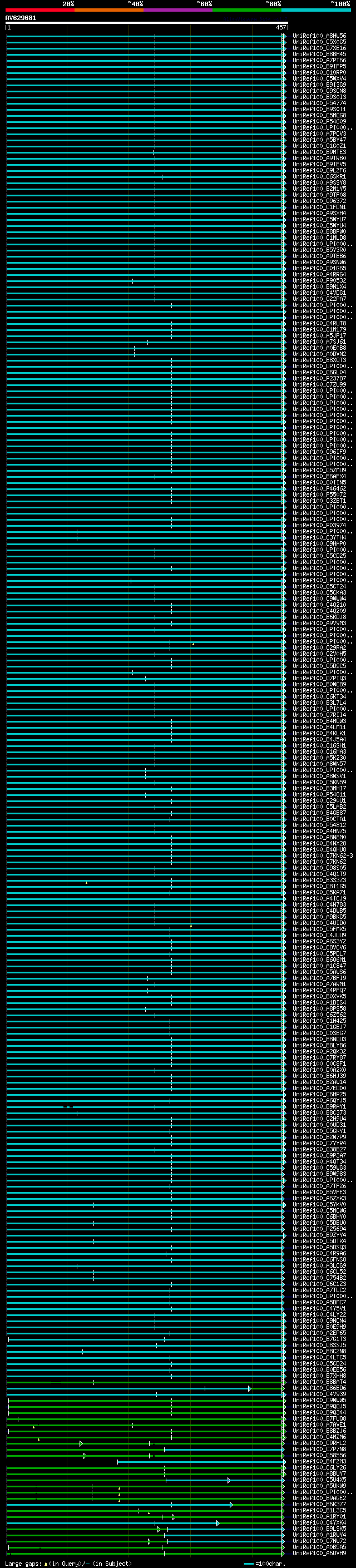Select the UniRef100_A5BY47 label
The image size is (356, 1568).
click(319, 140)
